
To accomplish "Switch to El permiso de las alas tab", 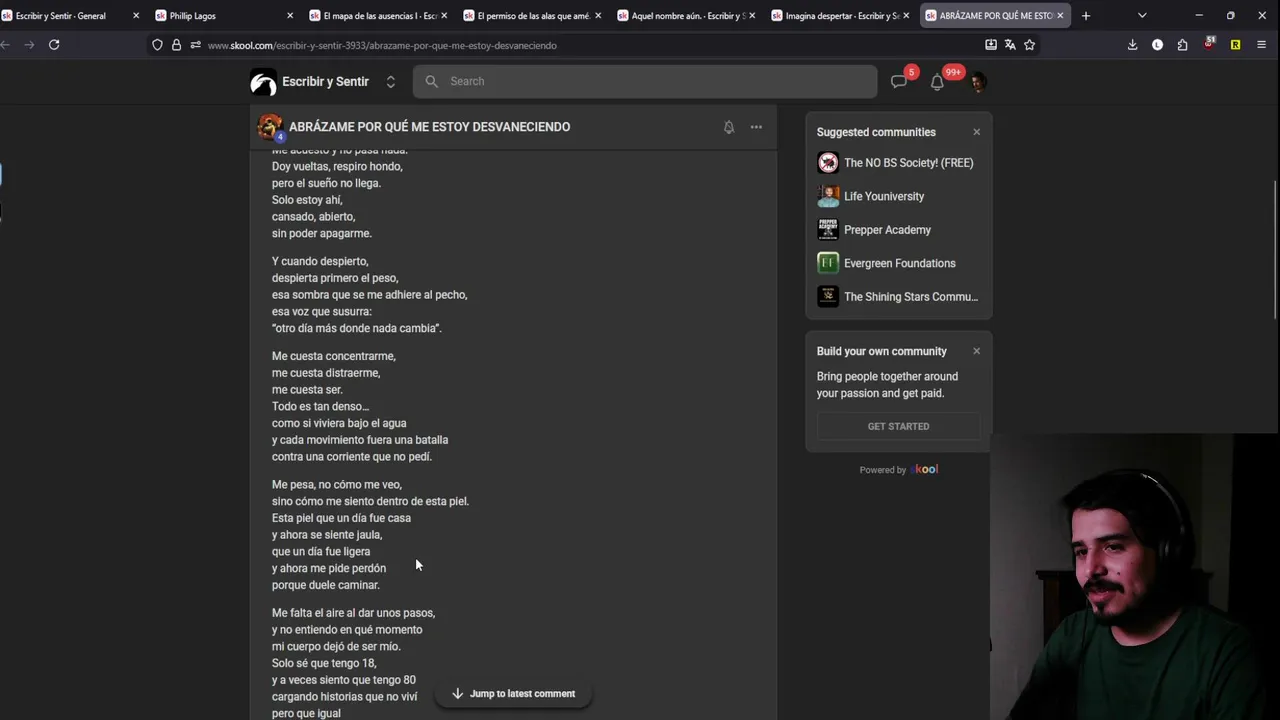I will 530,16.
